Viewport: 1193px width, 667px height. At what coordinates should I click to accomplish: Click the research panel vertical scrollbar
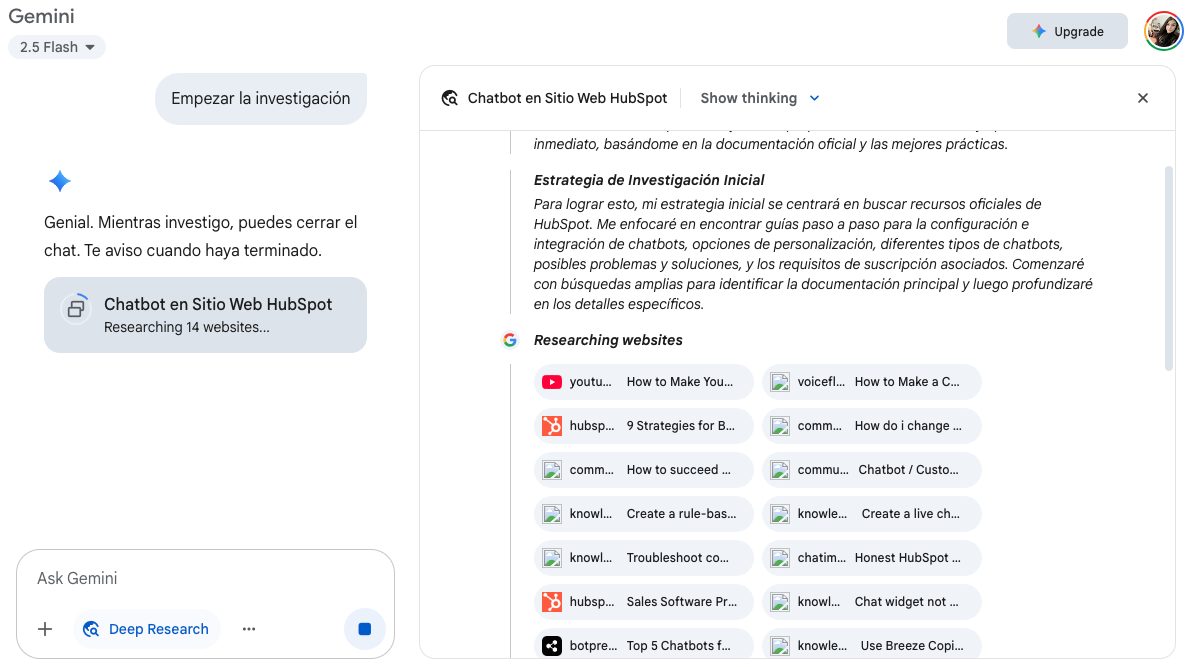coord(1169,268)
